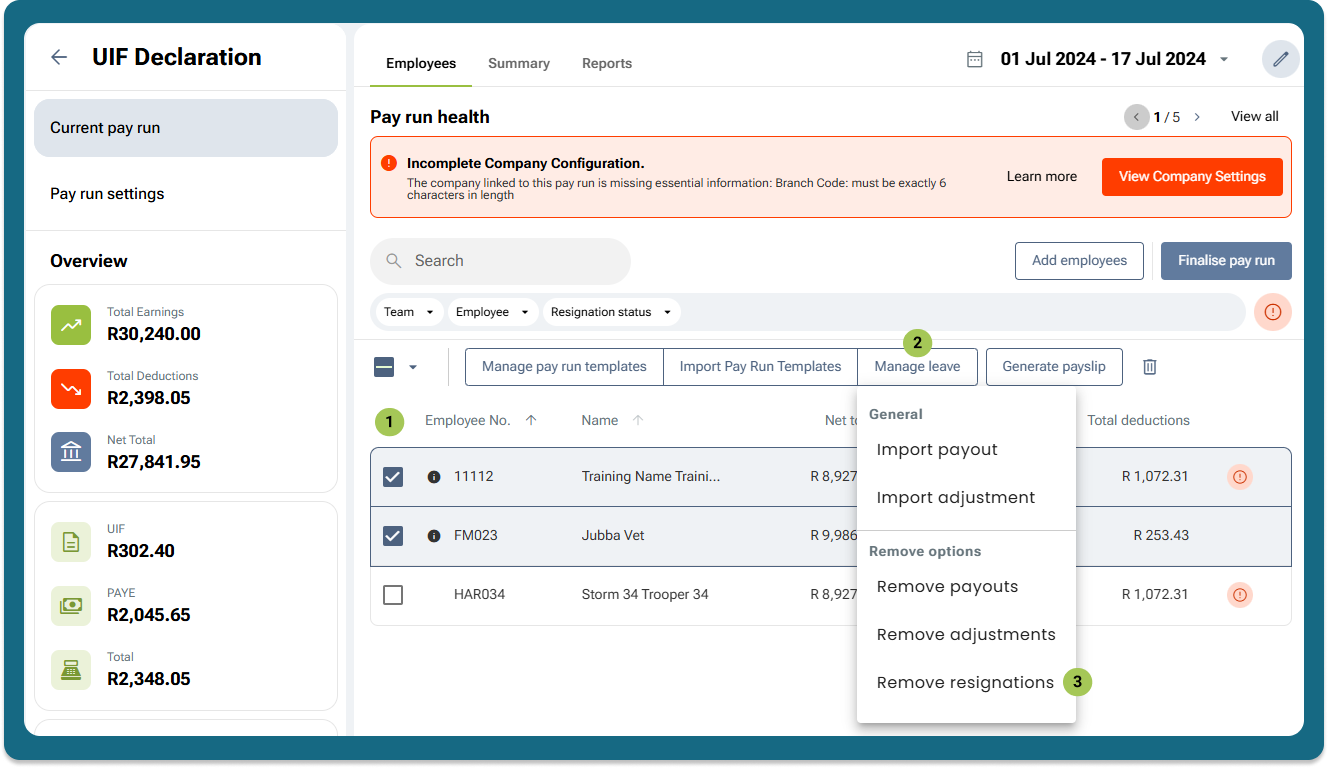Click info icon next to employee 11112

(x=433, y=477)
